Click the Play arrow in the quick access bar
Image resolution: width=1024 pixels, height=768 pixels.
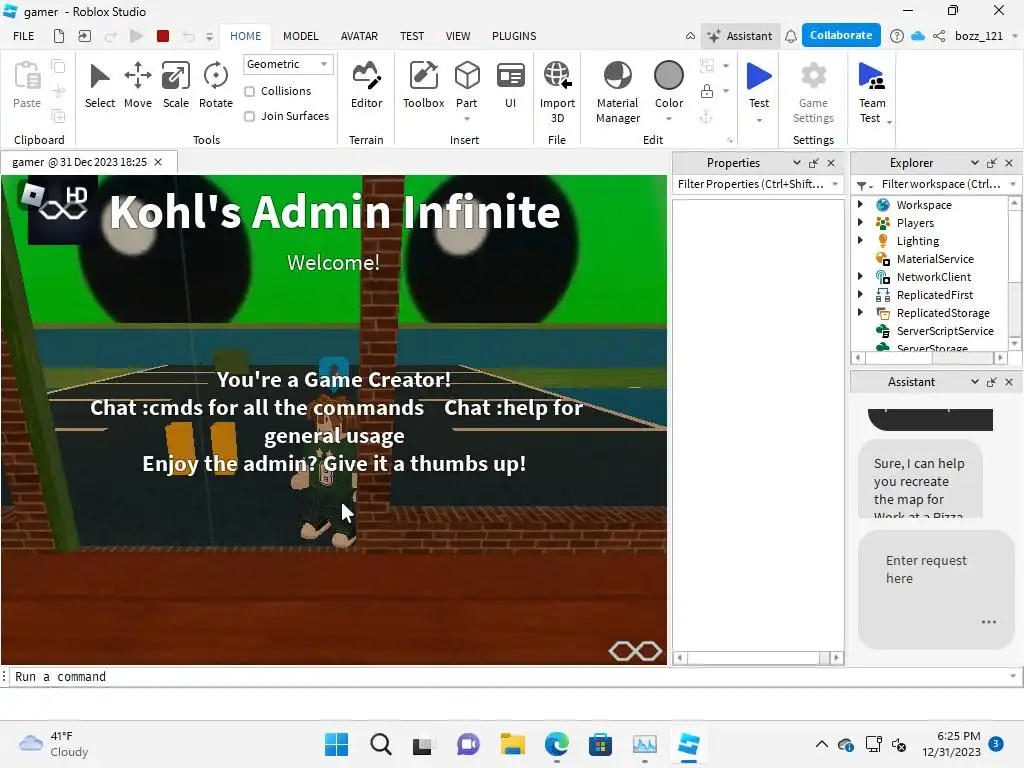[136, 36]
